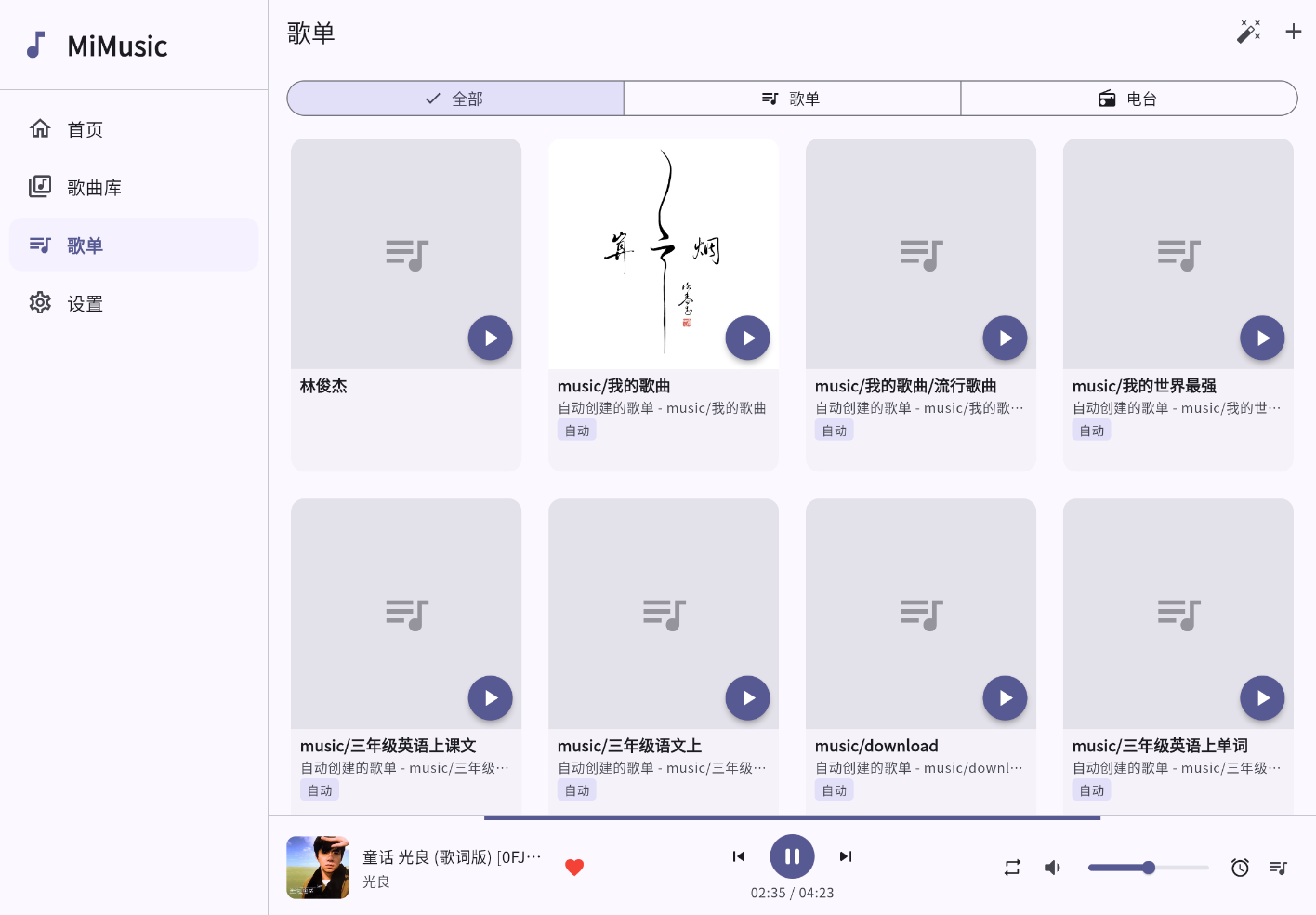Mute audio with the speaker icon
The image size is (1316, 915).
[1052, 868]
